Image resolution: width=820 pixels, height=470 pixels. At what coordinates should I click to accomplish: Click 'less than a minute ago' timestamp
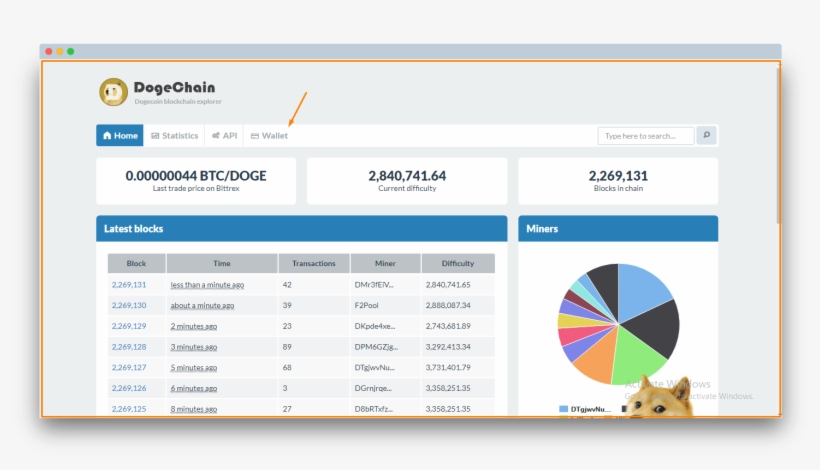(207, 285)
